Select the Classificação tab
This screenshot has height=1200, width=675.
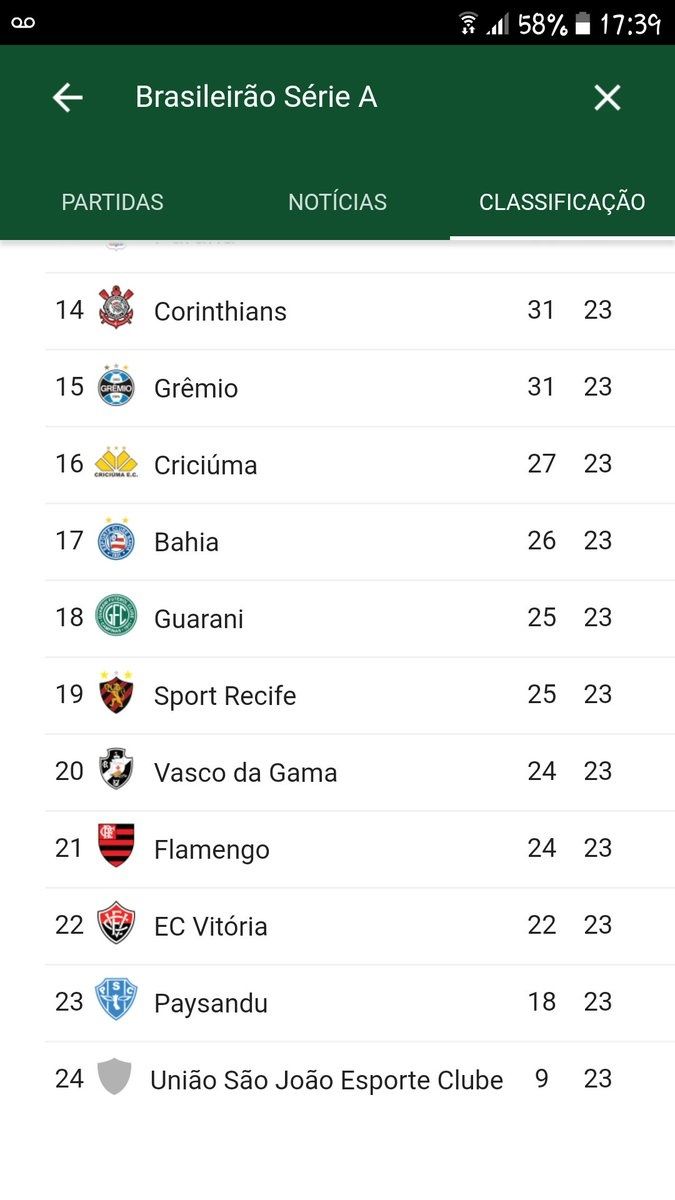click(562, 202)
